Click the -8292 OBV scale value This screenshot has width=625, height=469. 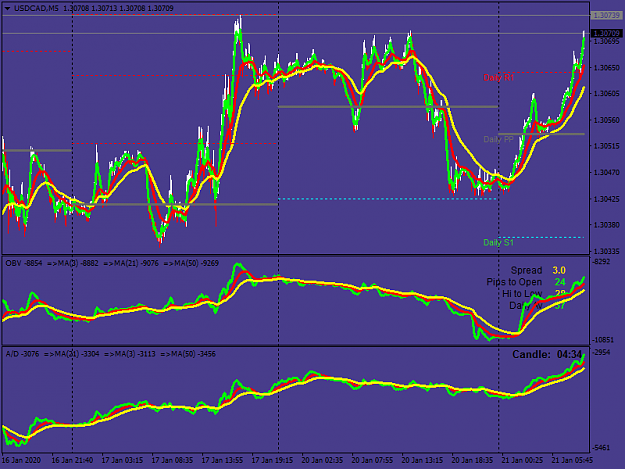coord(601,262)
